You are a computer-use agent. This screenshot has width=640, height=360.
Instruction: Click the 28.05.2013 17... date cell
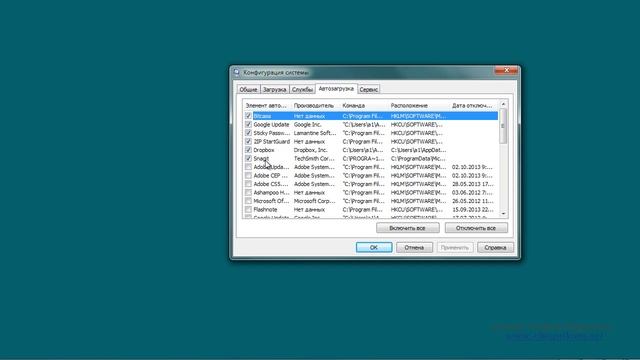(x=472, y=184)
